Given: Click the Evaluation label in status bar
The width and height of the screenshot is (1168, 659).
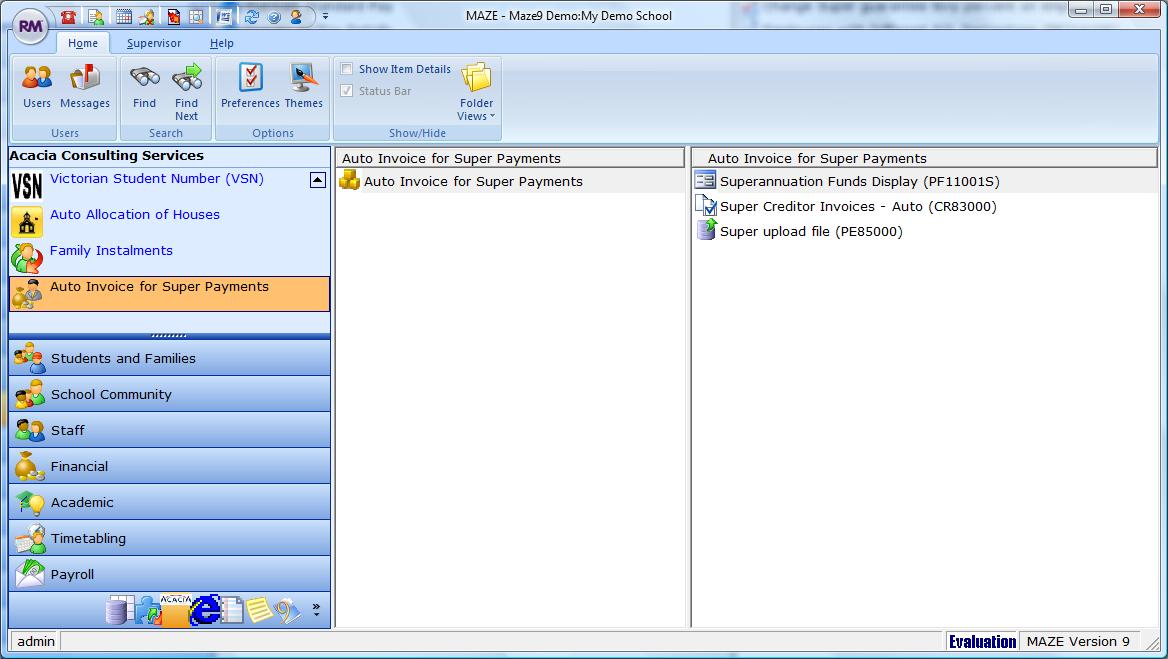Looking at the screenshot, I should (982, 641).
